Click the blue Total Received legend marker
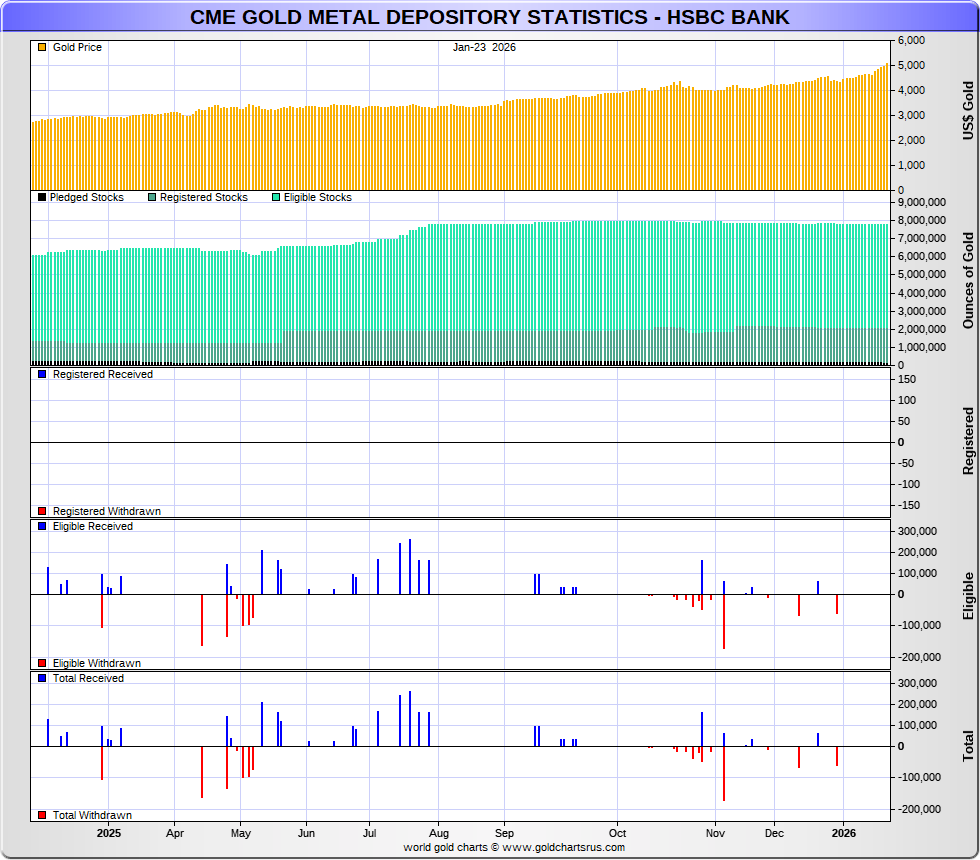This screenshot has width=980, height=860. pos(41,678)
